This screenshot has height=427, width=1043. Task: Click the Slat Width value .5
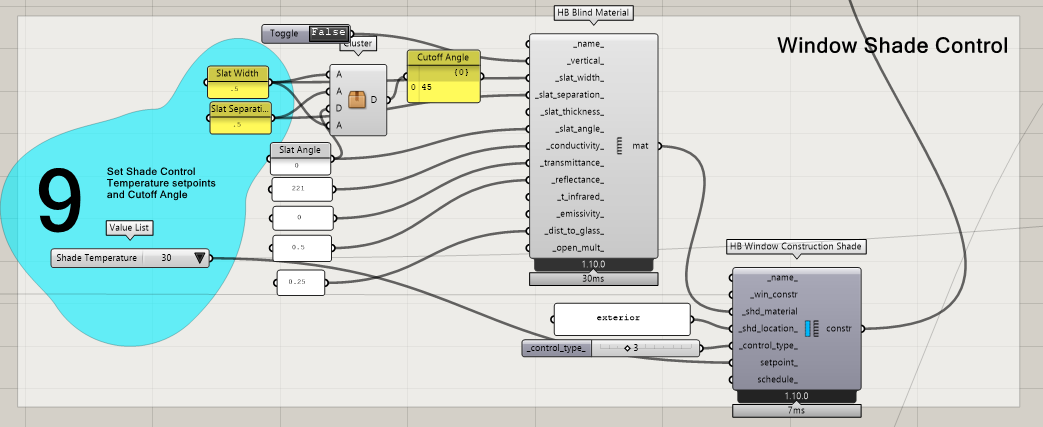pyautogui.click(x=235, y=89)
